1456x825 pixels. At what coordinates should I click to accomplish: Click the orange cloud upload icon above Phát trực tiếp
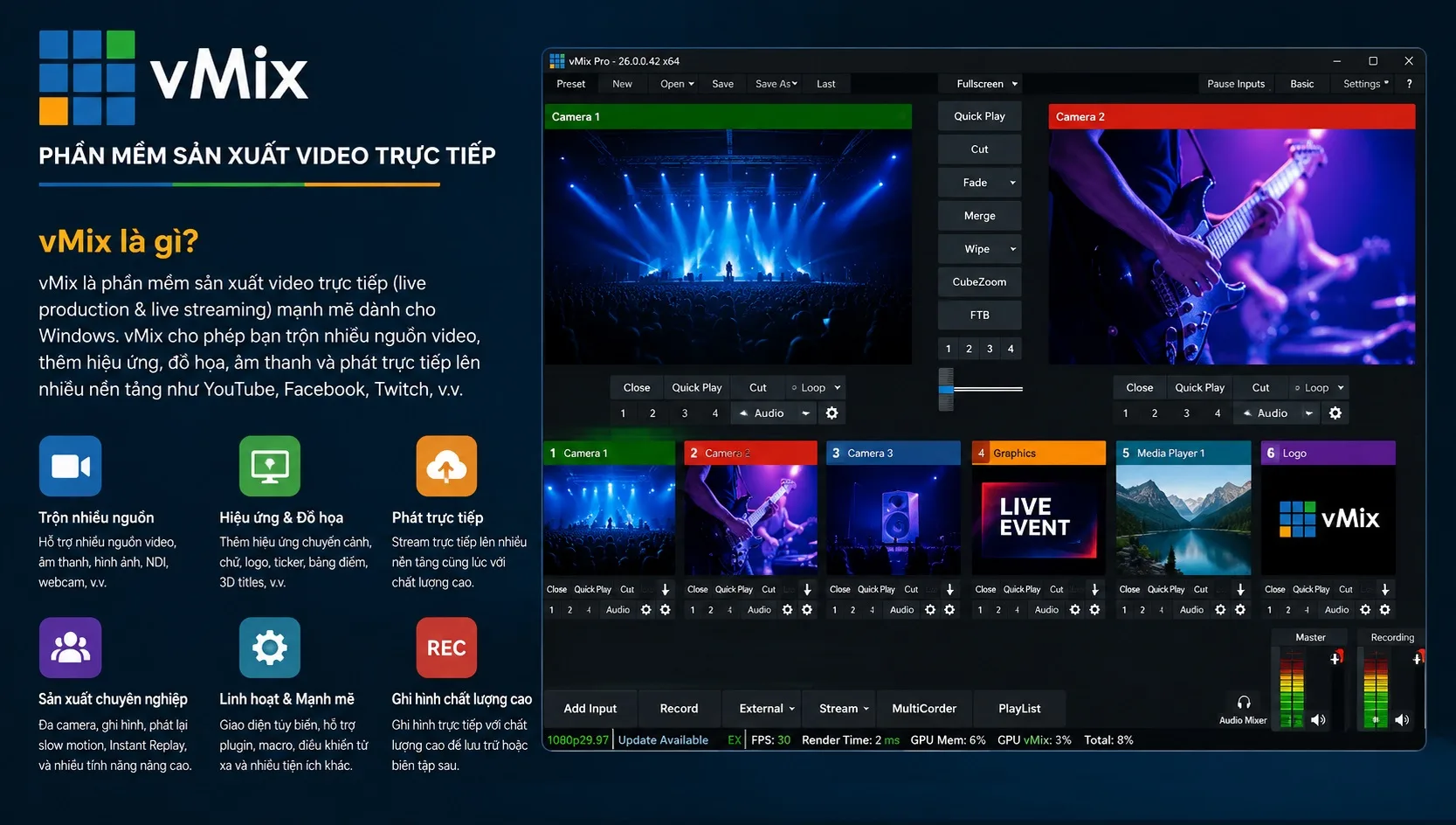click(446, 466)
